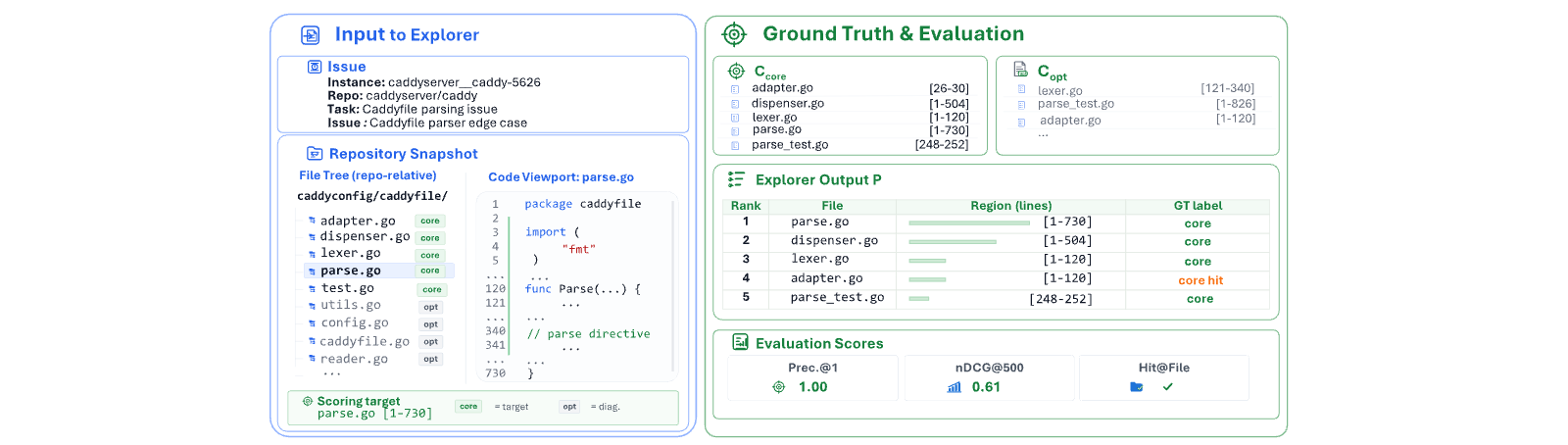Click the Repo: caddyserver/caddy line
Image resolution: width=1568 pixels, height=445 pixels.
403,96
